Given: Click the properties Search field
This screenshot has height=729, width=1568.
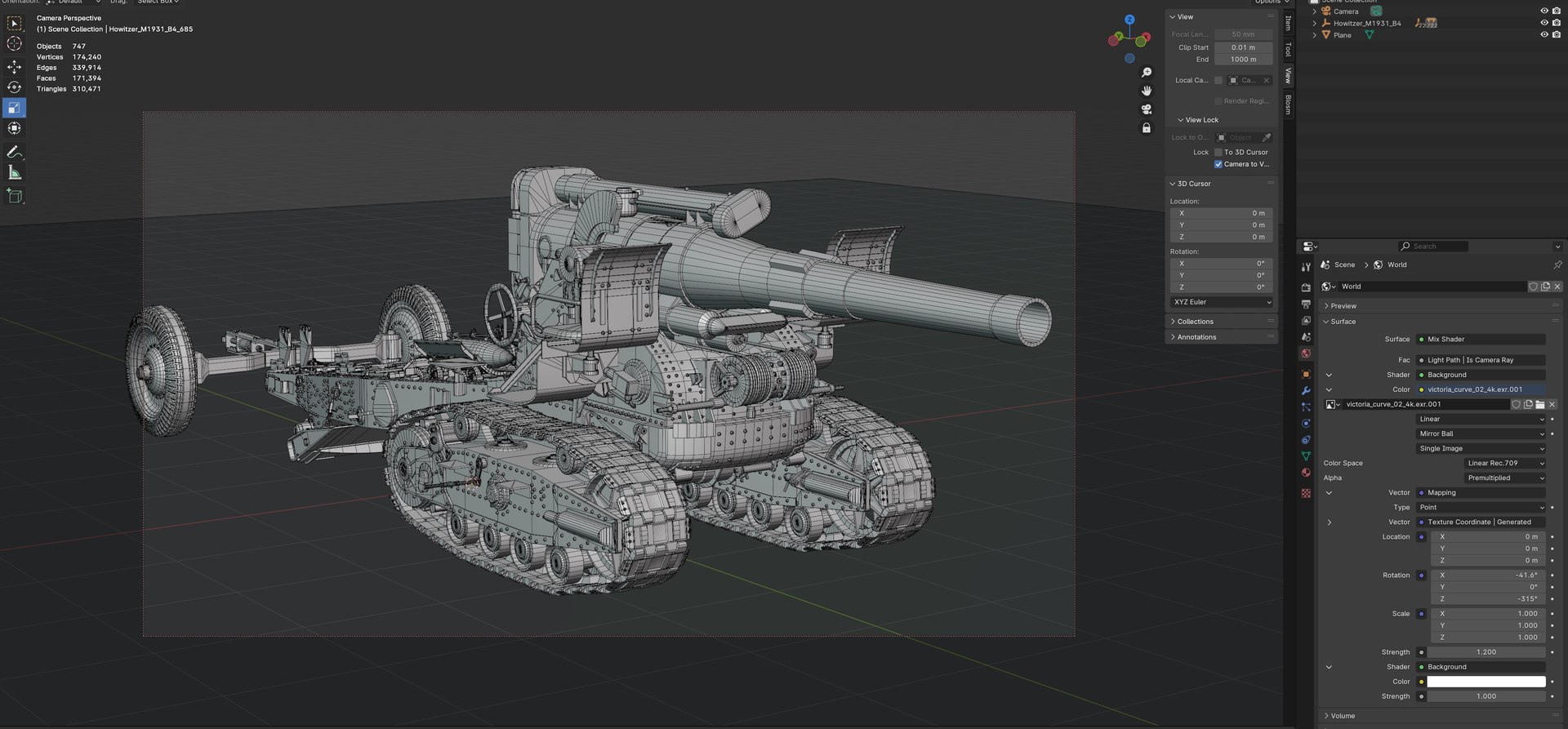Looking at the screenshot, I should 1432,246.
